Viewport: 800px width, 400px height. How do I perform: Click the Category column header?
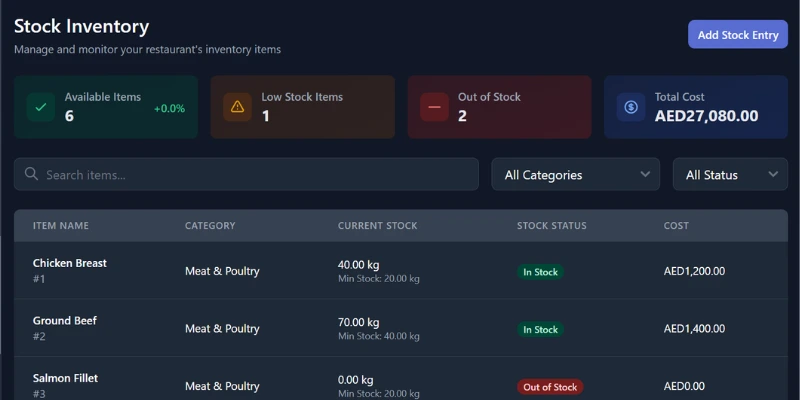click(x=210, y=226)
